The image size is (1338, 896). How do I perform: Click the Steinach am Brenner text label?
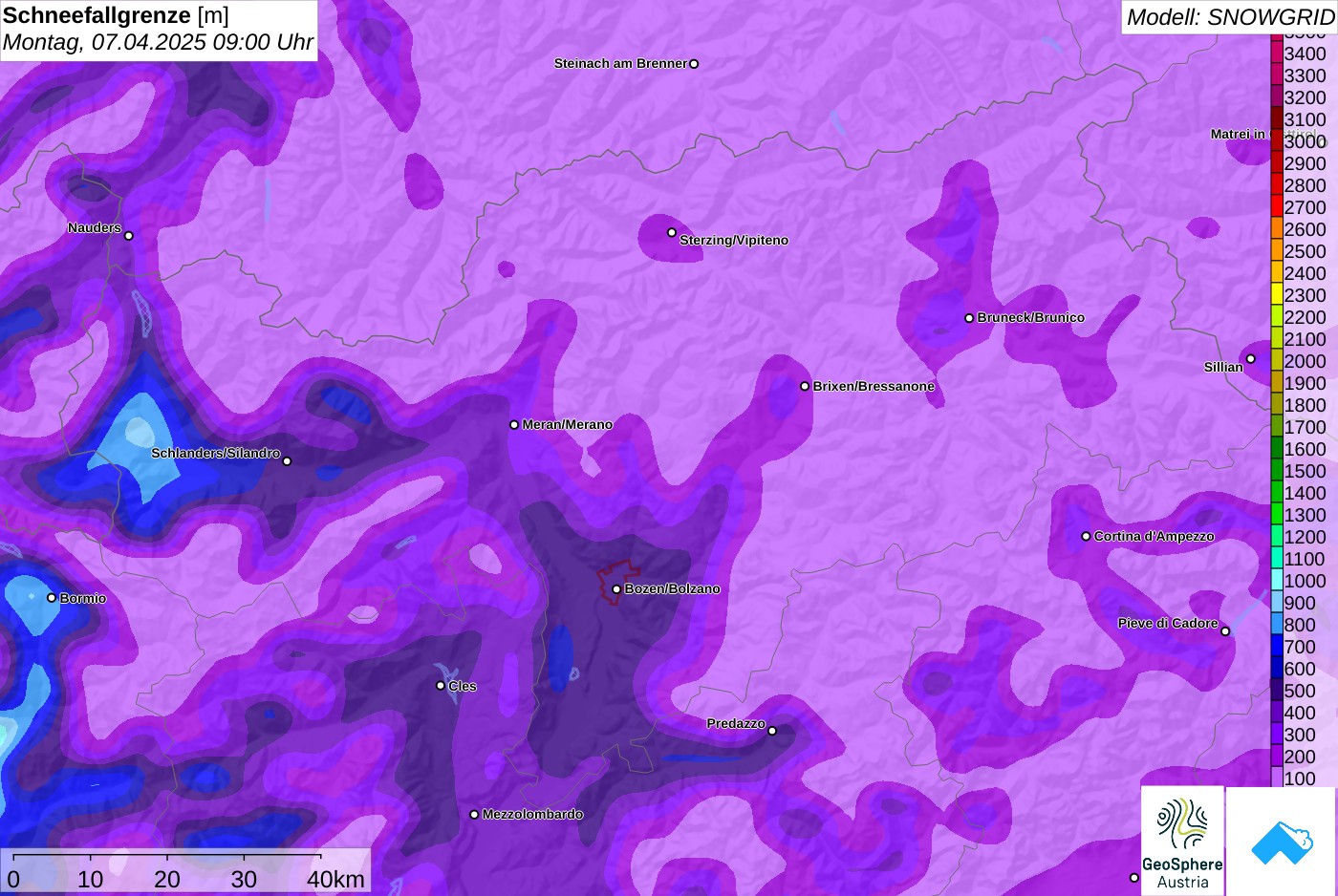click(x=621, y=64)
